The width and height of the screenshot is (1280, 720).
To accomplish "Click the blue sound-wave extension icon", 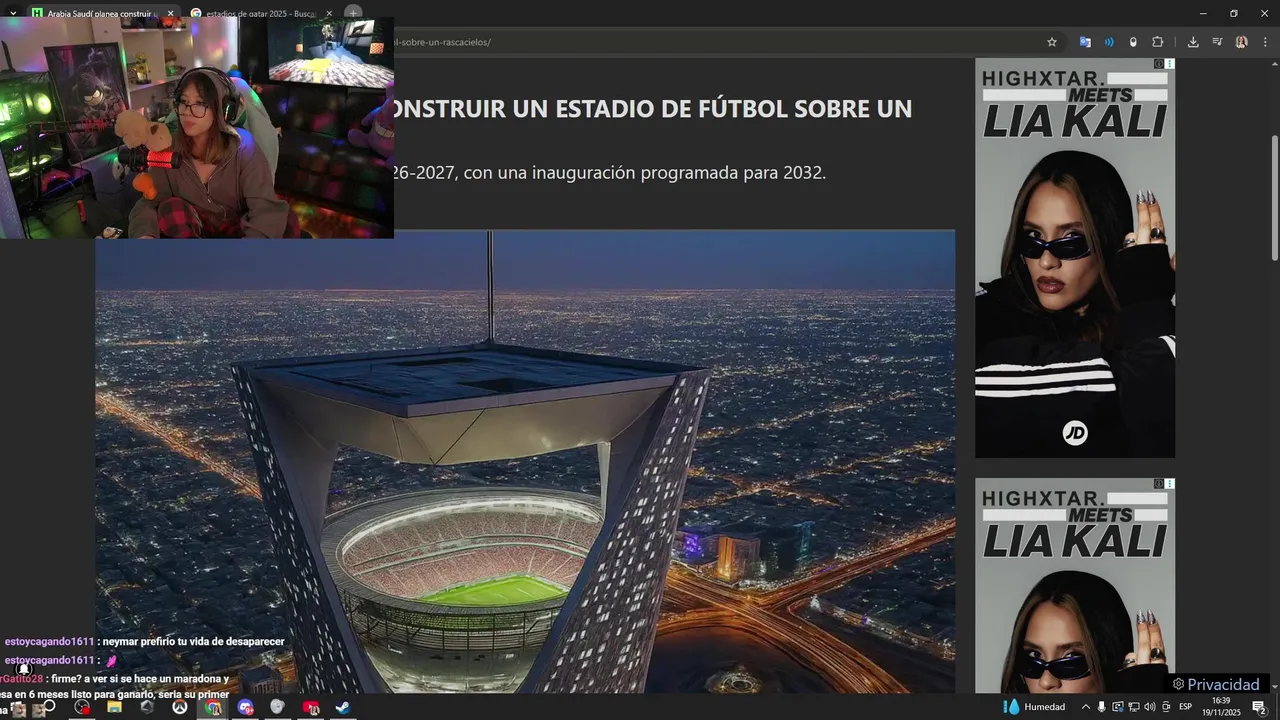I will [1109, 42].
